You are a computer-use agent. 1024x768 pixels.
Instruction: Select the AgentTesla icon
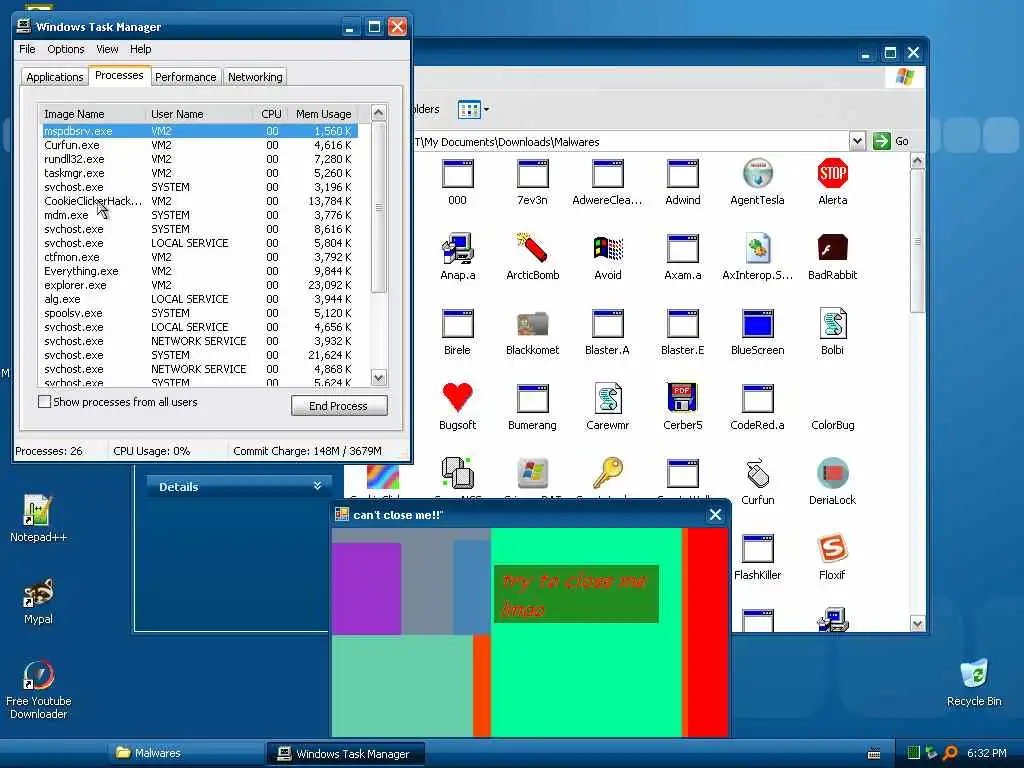758,174
